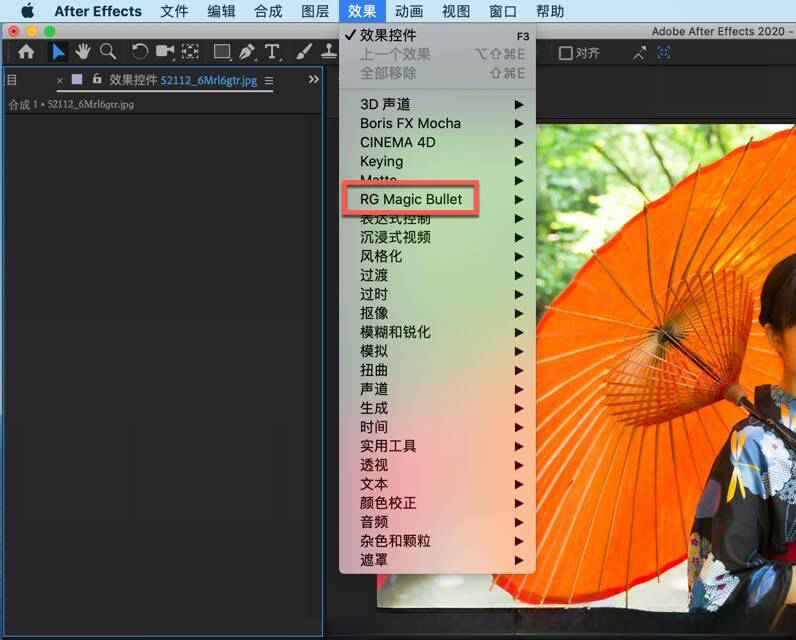This screenshot has height=640, width=796.
Task: Open the panel overflow double-chevron
Action: pyautogui.click(x=314, y=79)
